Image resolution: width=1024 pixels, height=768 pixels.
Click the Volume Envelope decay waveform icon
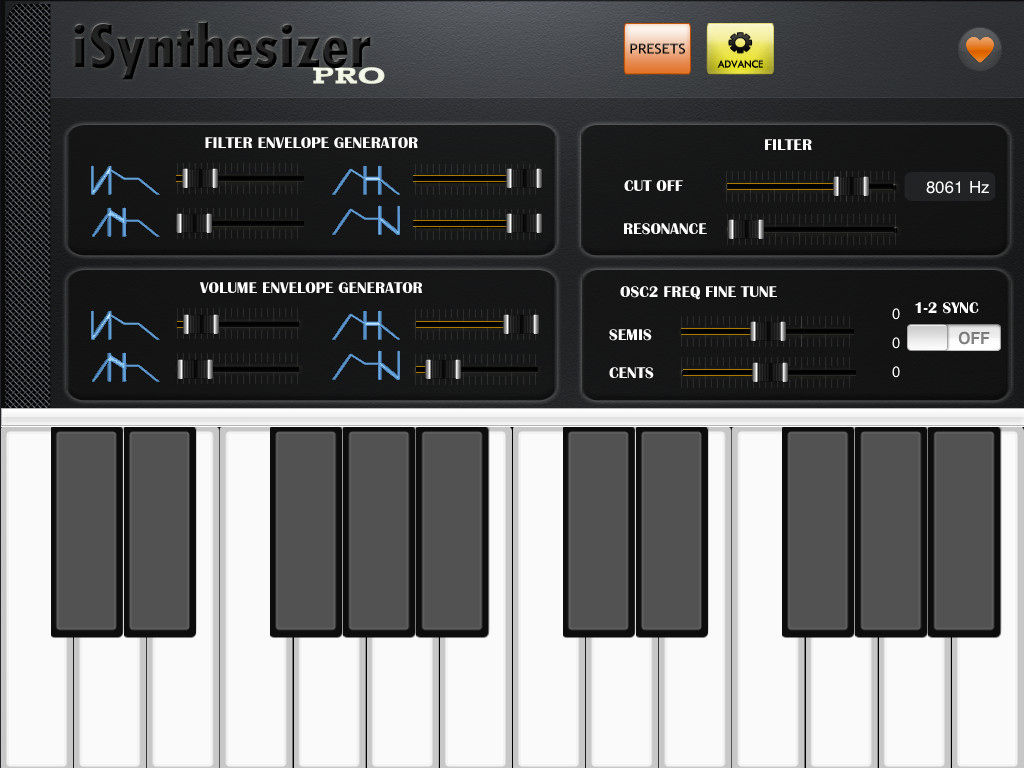[x=125, y=367]
